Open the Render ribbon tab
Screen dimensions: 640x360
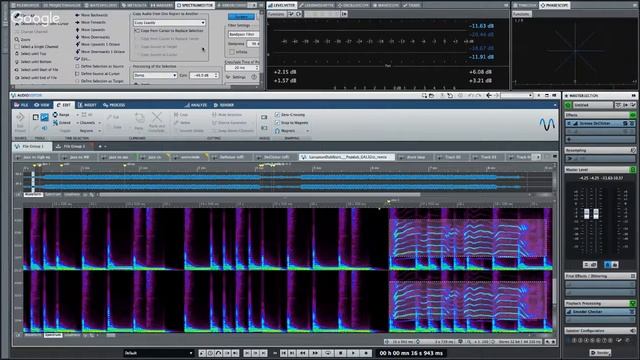(x=224, y=105)
